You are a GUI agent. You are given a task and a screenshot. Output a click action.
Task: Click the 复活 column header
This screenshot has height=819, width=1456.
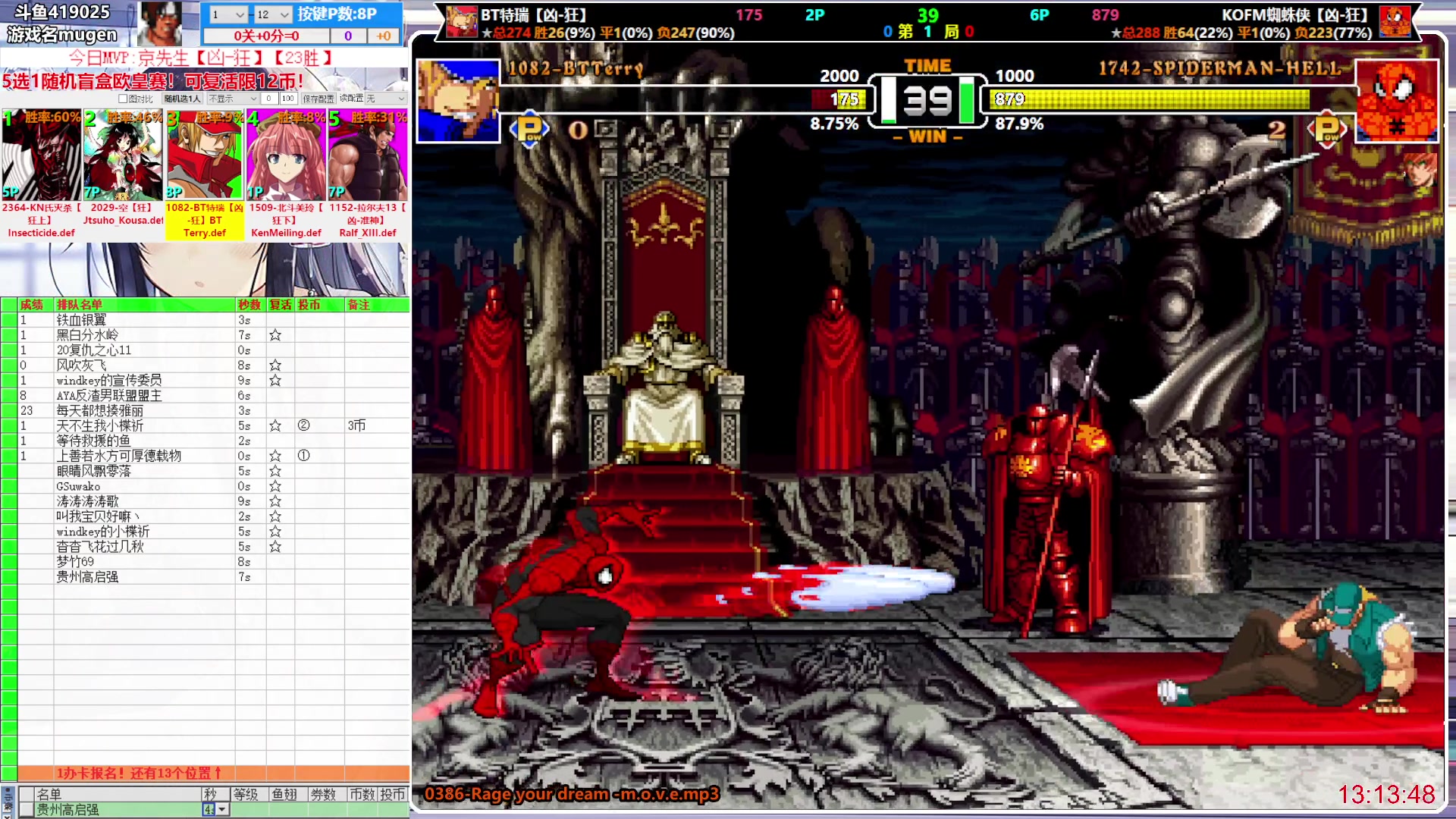(x=281, y=305)
